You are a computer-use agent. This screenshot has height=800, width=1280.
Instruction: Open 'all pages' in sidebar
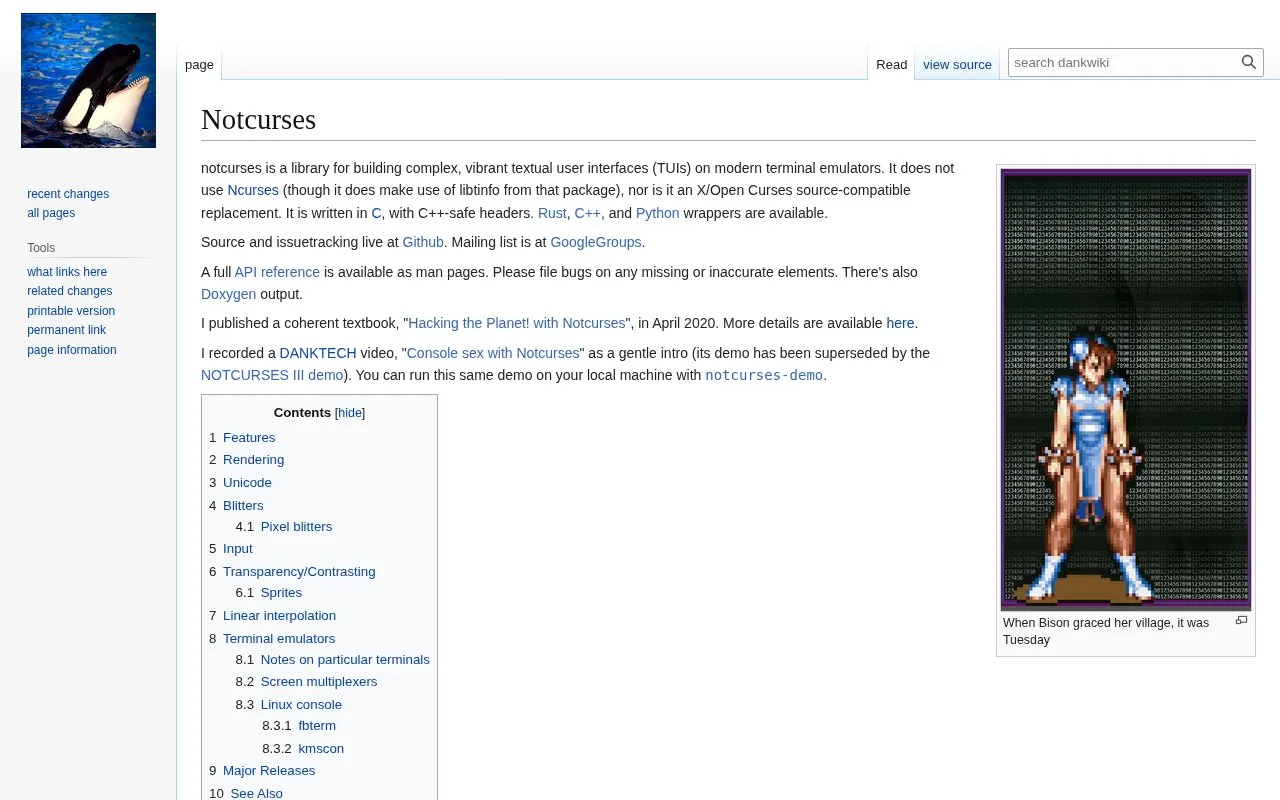pyautogui.click(x=51, y=213)
